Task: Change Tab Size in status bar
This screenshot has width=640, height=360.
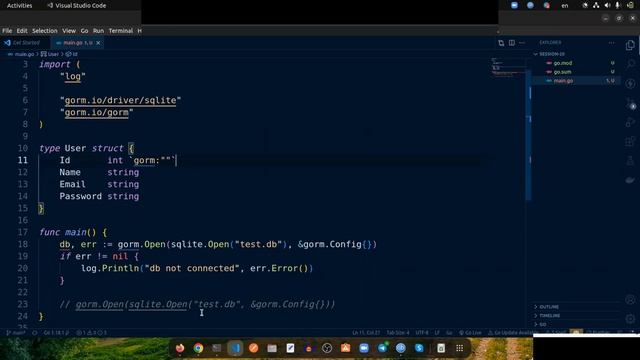Action: pos(398,333)
